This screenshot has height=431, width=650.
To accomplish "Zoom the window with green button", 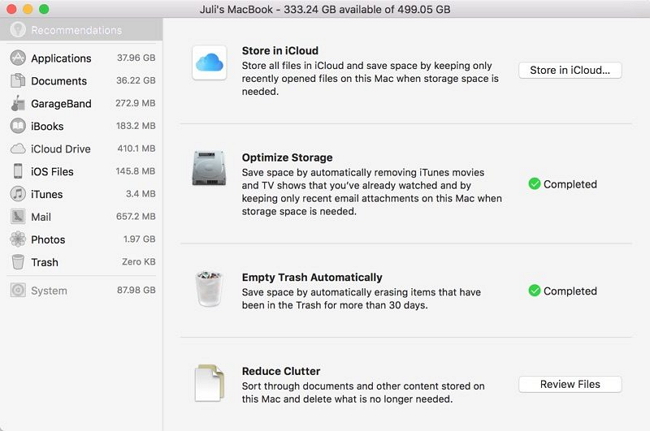I will click(44, 9).
